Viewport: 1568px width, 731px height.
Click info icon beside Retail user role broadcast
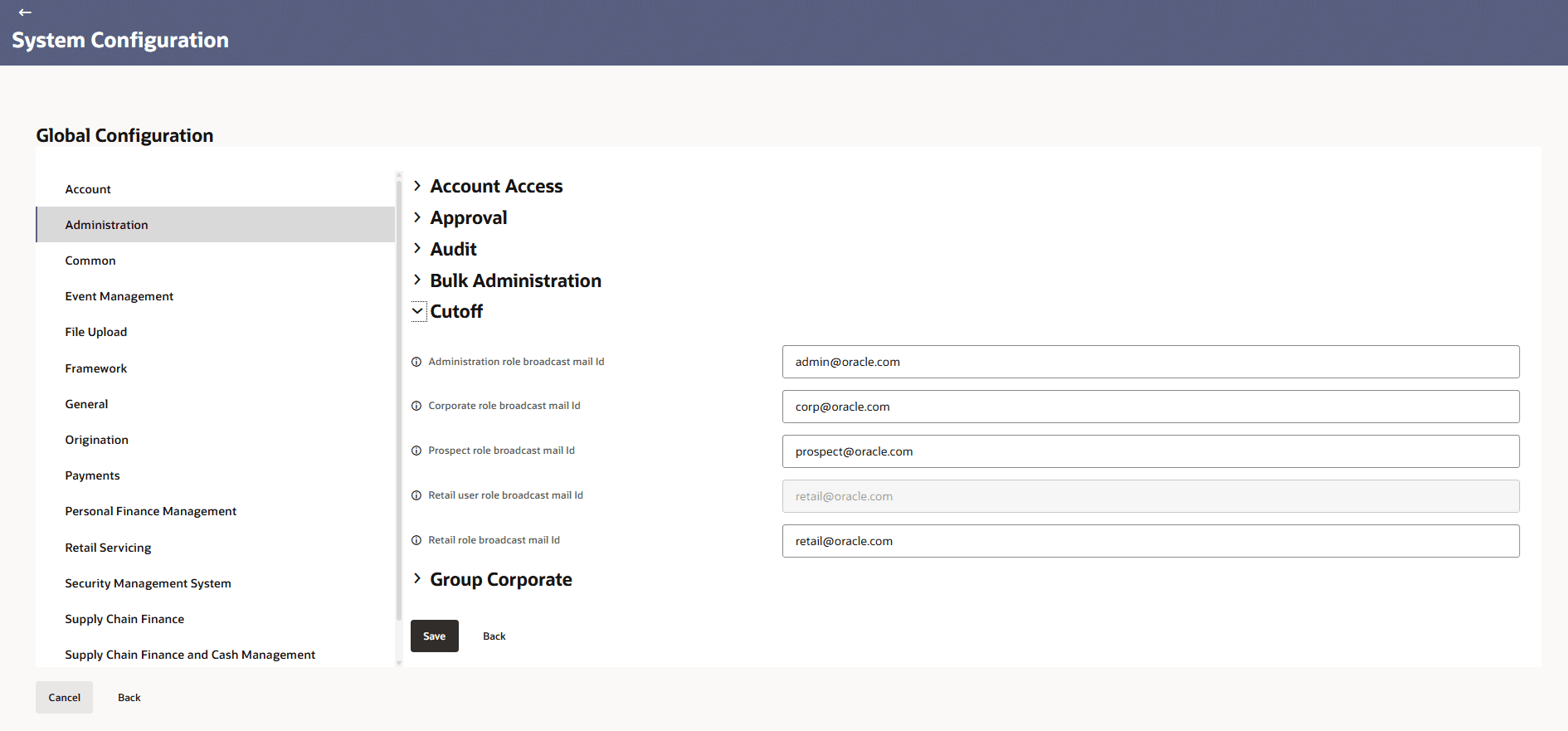[416, 495]
